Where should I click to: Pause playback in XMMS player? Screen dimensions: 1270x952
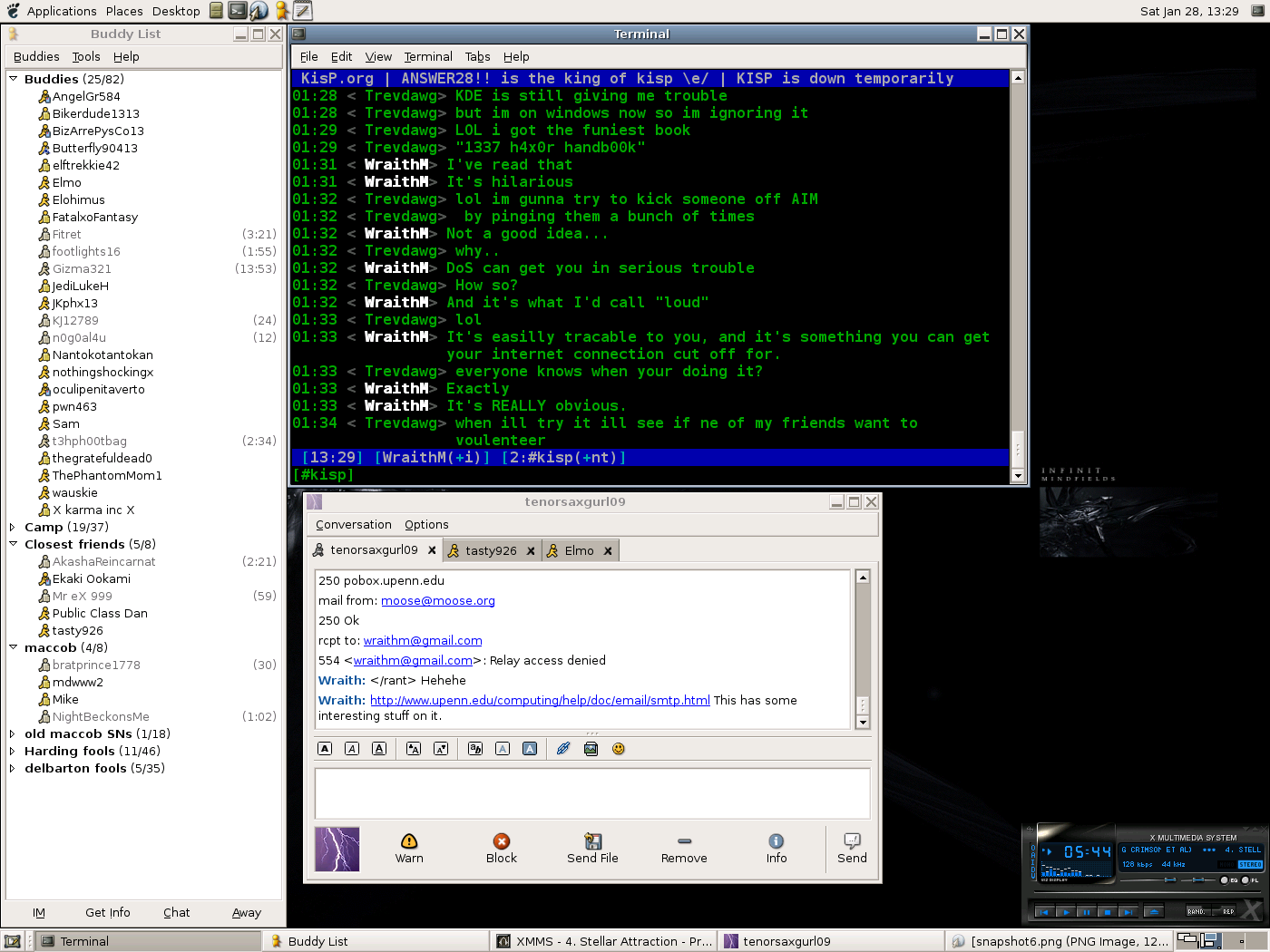pyautogui.click(x=1086, y=912)
